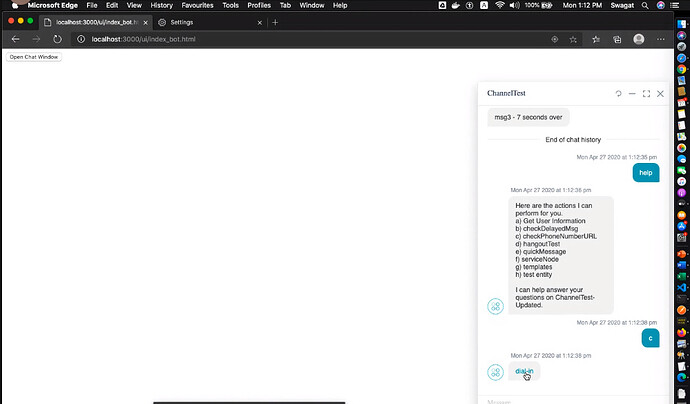Open a new browser tab
This screenshot has width=690, height=404.
pos(275,22)
